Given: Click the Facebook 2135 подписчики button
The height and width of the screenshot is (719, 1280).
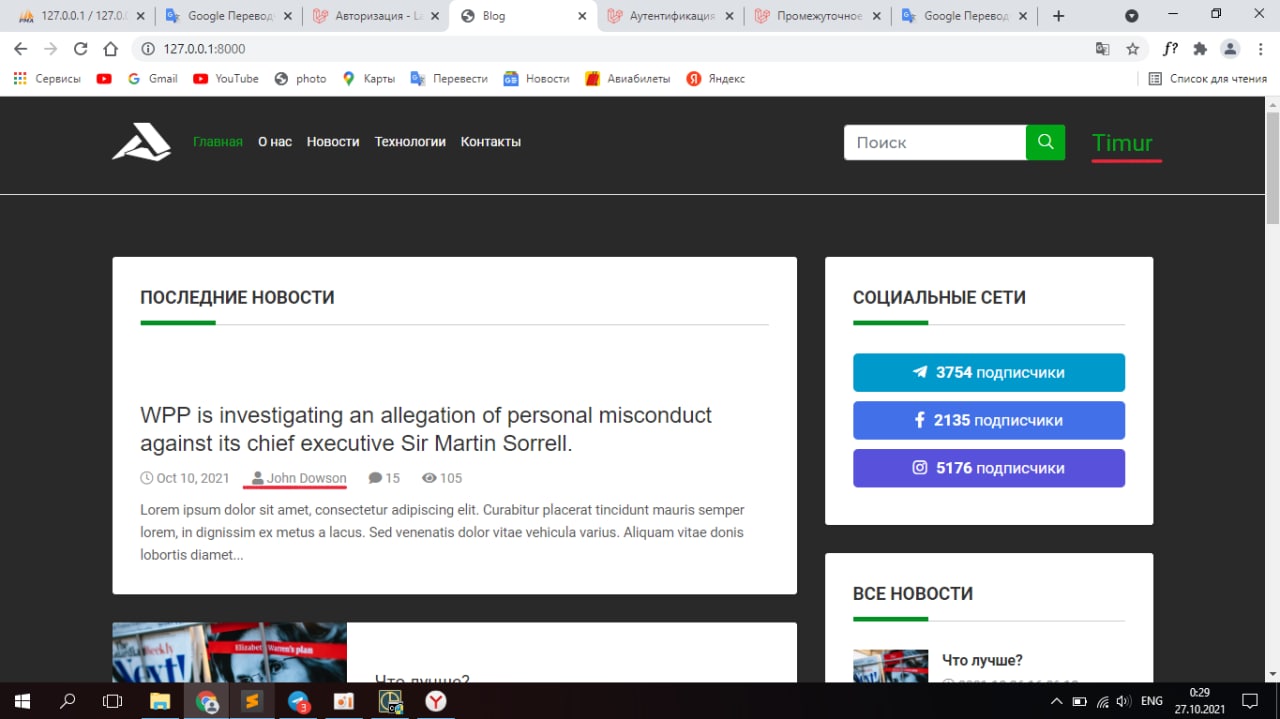Looking at the screenshot, I should (x=989, y=420).
